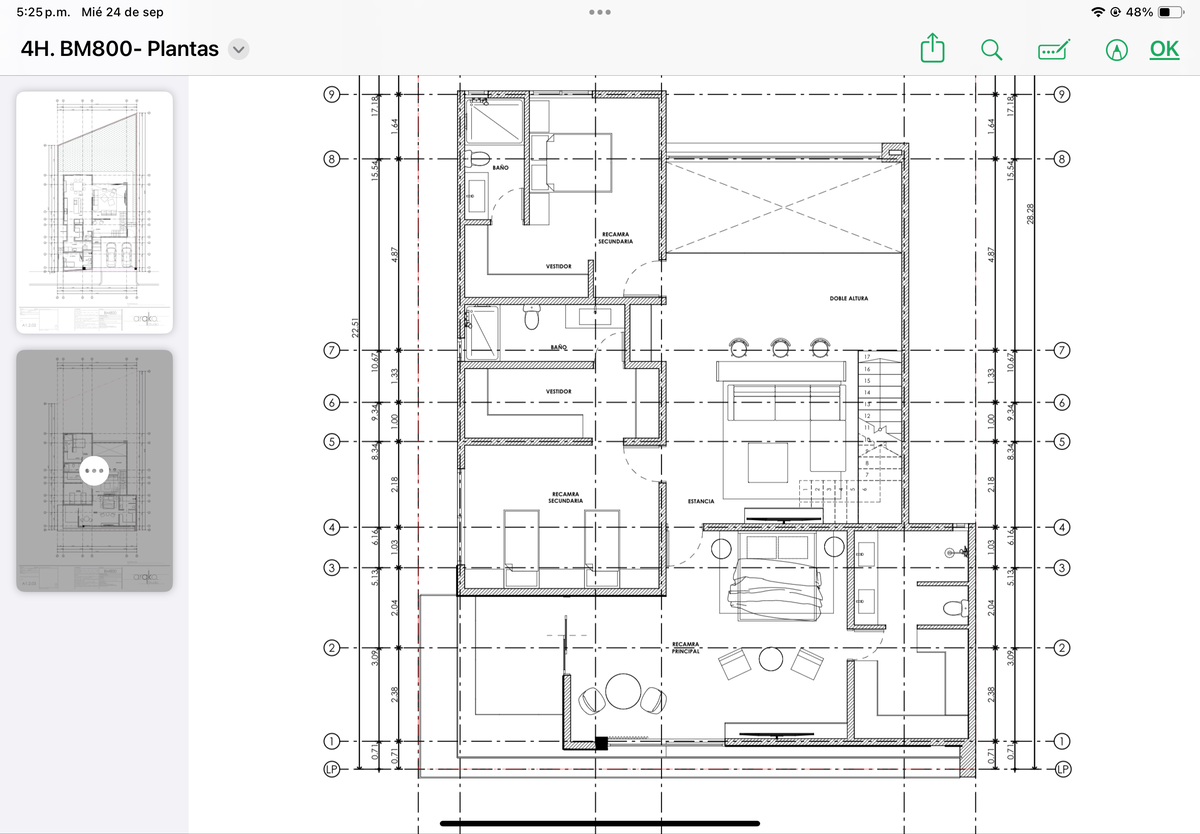
Task: Open the ellipsis options on the selected page thumbnail
Action: click(x=94, y=471)
